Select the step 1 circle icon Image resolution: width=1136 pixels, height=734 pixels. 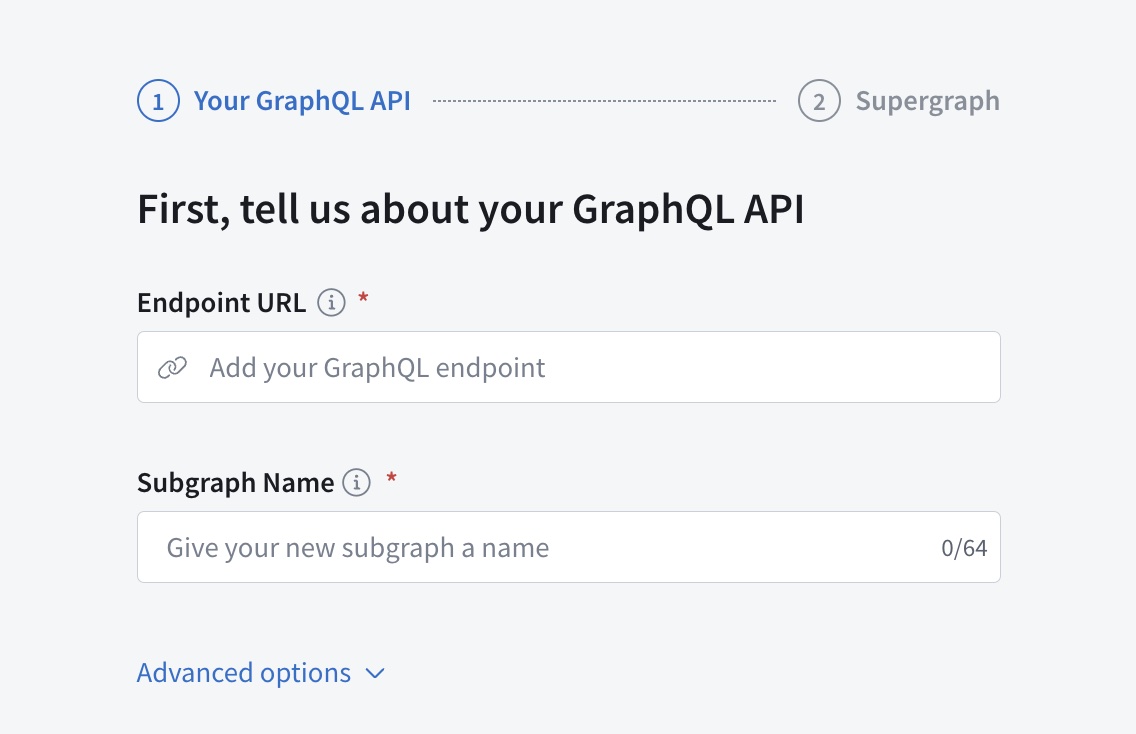(x=158, y=100)
